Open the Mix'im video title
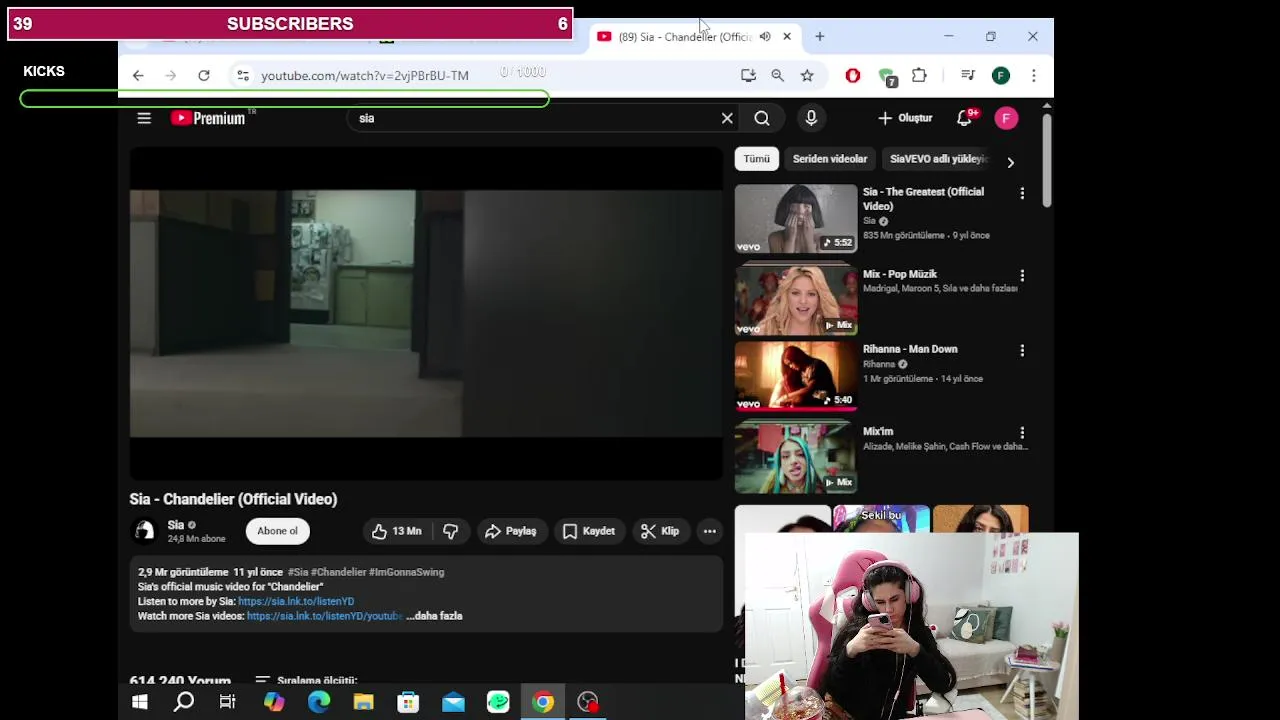The image size is (1280, 720). pyautogui.click(x=878, y=432)
